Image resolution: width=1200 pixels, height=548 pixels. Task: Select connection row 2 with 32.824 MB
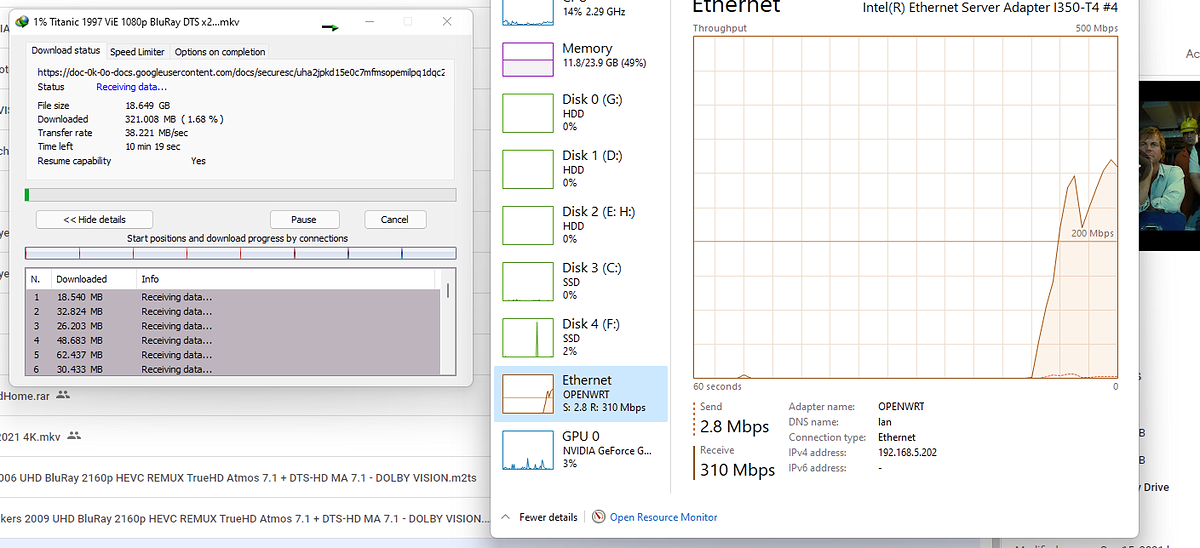click(x=232, y=312)
